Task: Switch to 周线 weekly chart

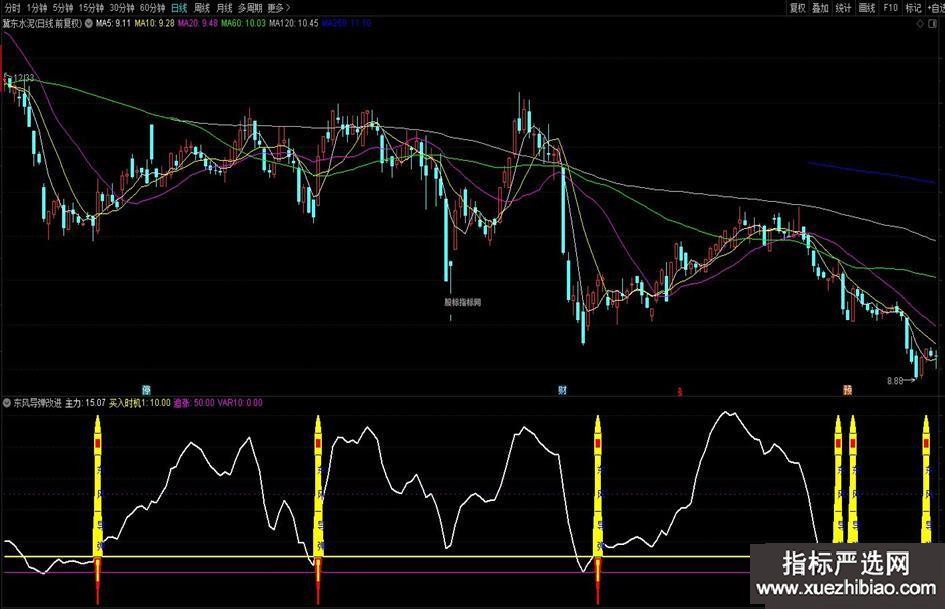Action: point(201,8)
